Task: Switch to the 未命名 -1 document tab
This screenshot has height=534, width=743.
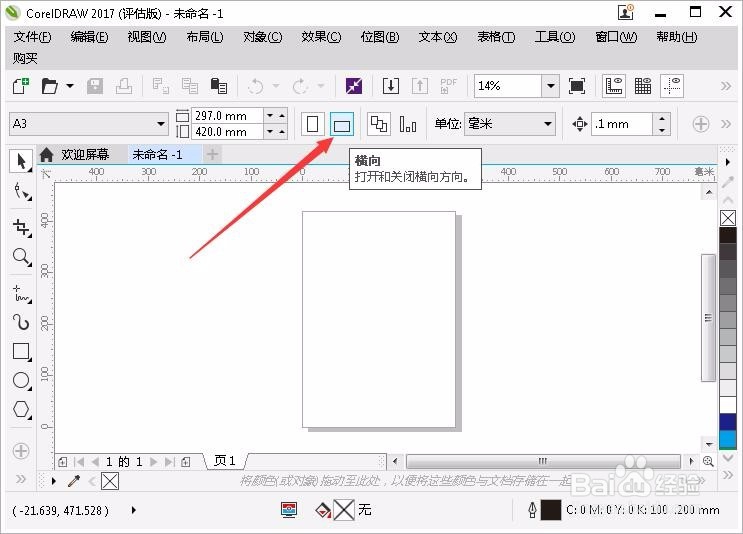Action: tap(157, 154)
